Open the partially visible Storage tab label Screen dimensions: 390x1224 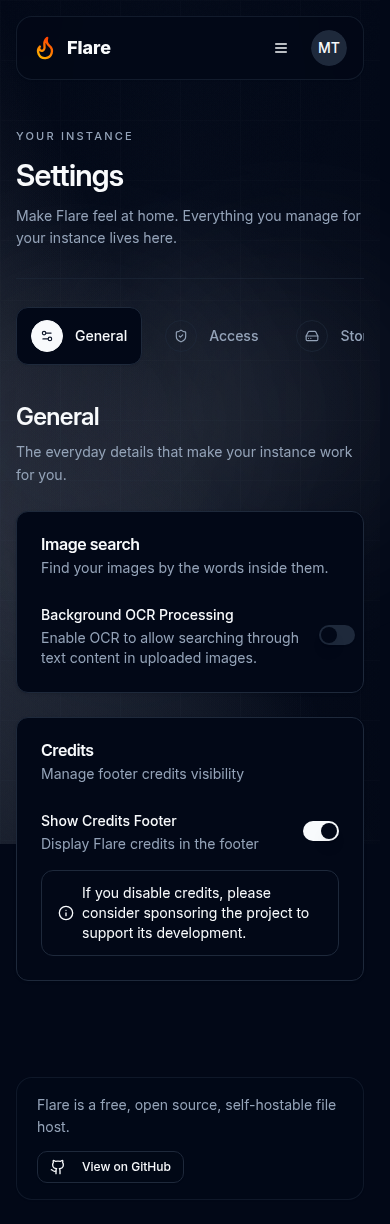352,336
